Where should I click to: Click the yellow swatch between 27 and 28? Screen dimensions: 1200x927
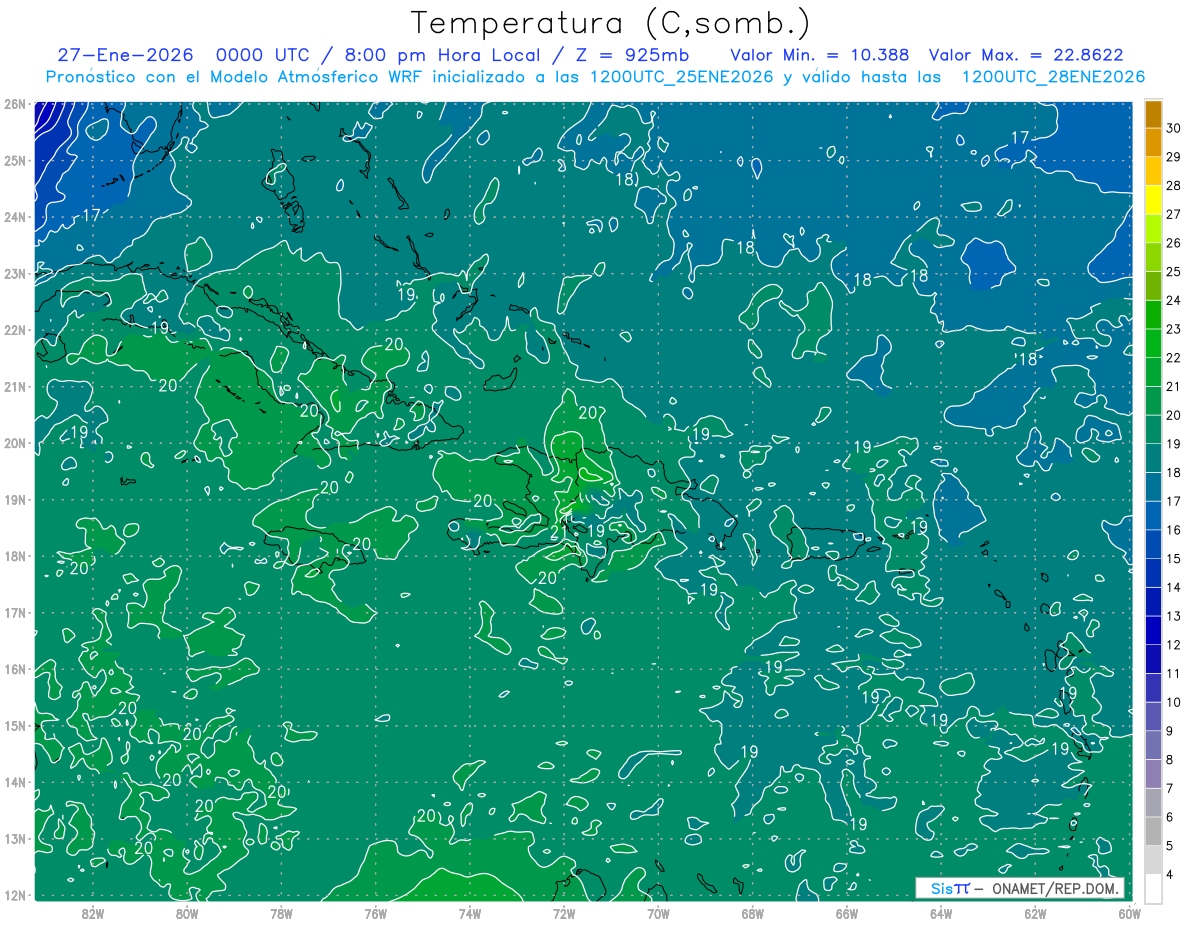1153,200
